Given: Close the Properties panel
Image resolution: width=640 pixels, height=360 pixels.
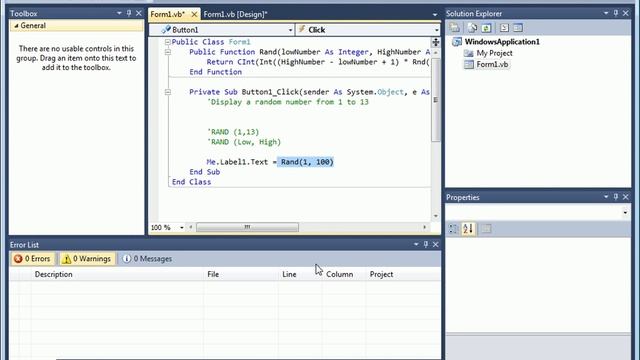Looking at the screenshot, I should [x=626, y=197].
